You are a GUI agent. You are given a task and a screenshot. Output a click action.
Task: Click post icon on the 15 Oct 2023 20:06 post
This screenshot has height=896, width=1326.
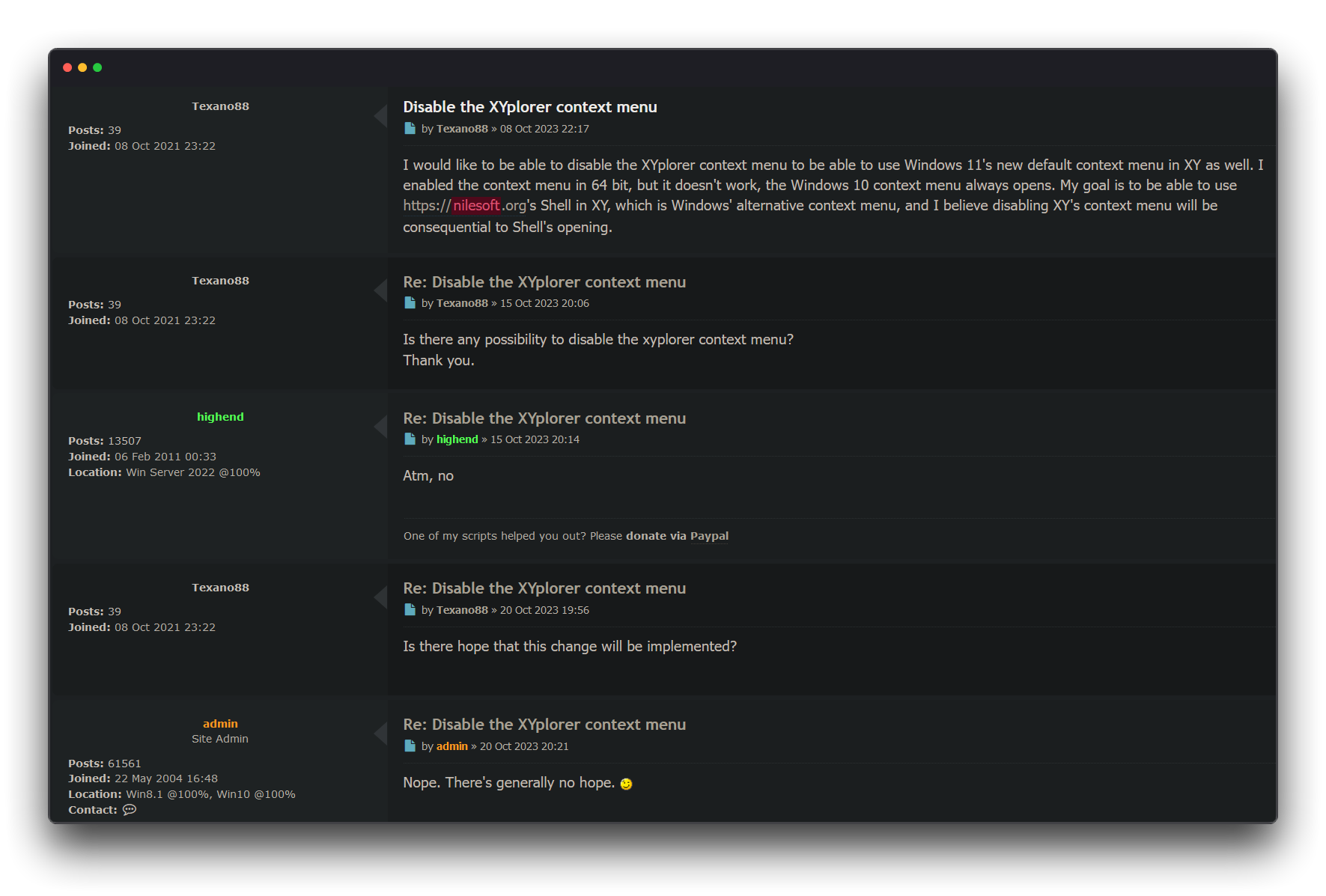(410, 303)
